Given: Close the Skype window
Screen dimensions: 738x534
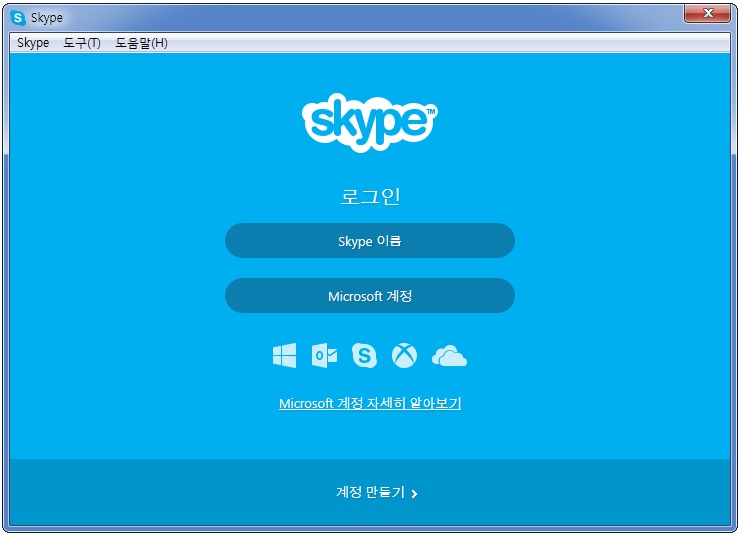Looking at the screenshot, I should click(708, 13).
